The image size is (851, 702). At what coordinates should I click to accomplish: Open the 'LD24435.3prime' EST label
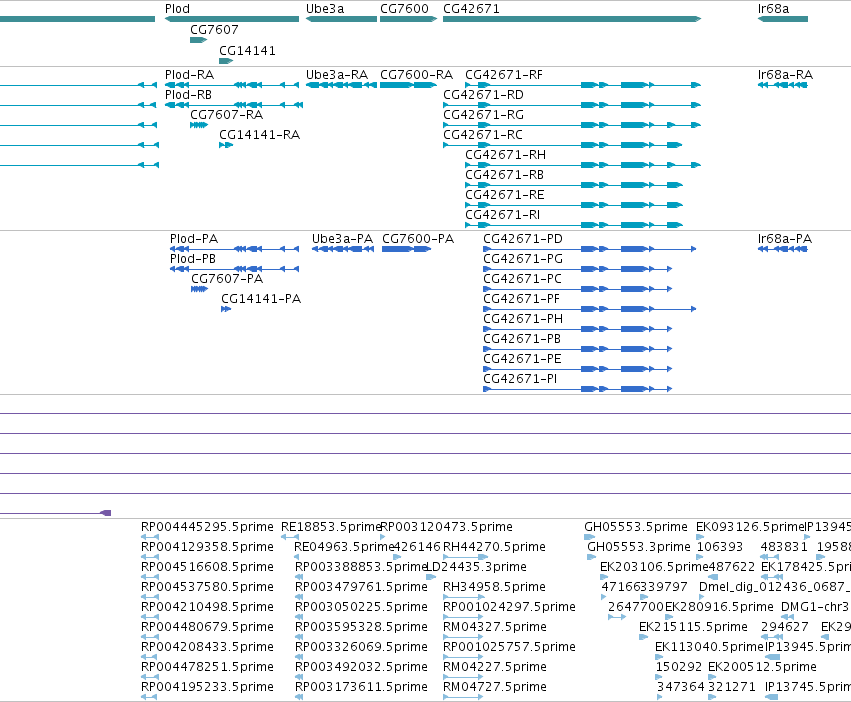pos(476,567)
